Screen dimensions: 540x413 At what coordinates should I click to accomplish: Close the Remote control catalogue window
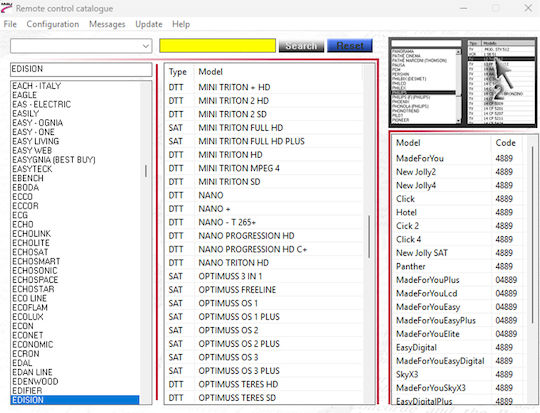528,8
